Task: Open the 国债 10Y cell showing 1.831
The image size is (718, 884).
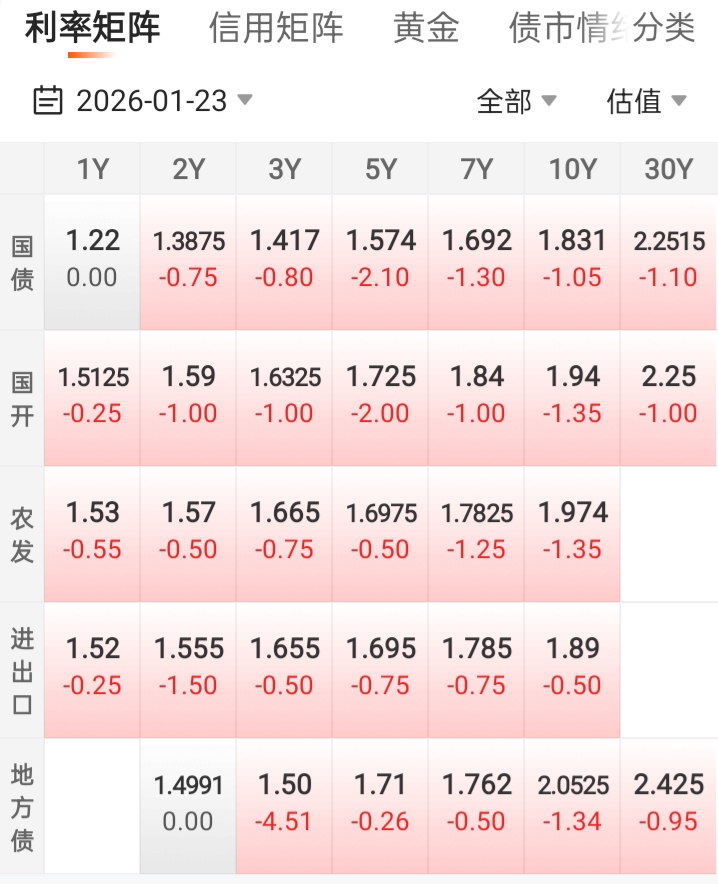Action: pyautogui.click(x=572, y=258)
